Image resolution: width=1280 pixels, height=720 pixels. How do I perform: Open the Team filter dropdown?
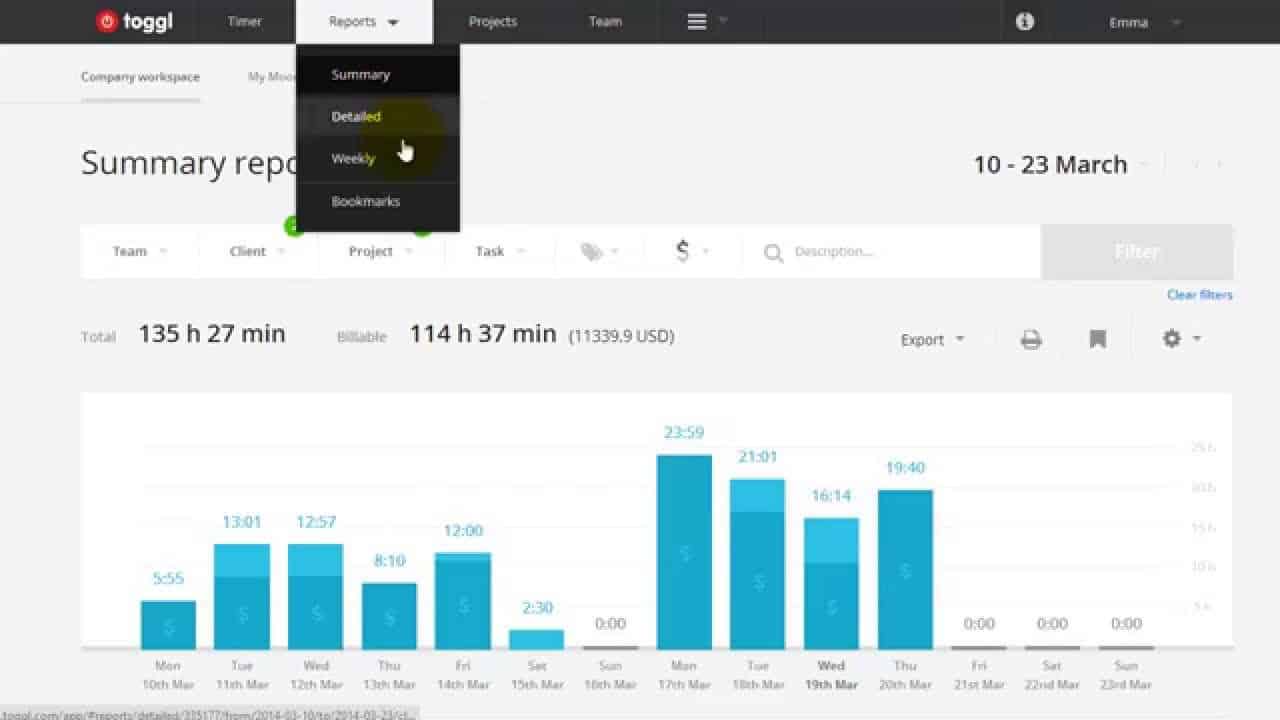[x=135, y=251]
